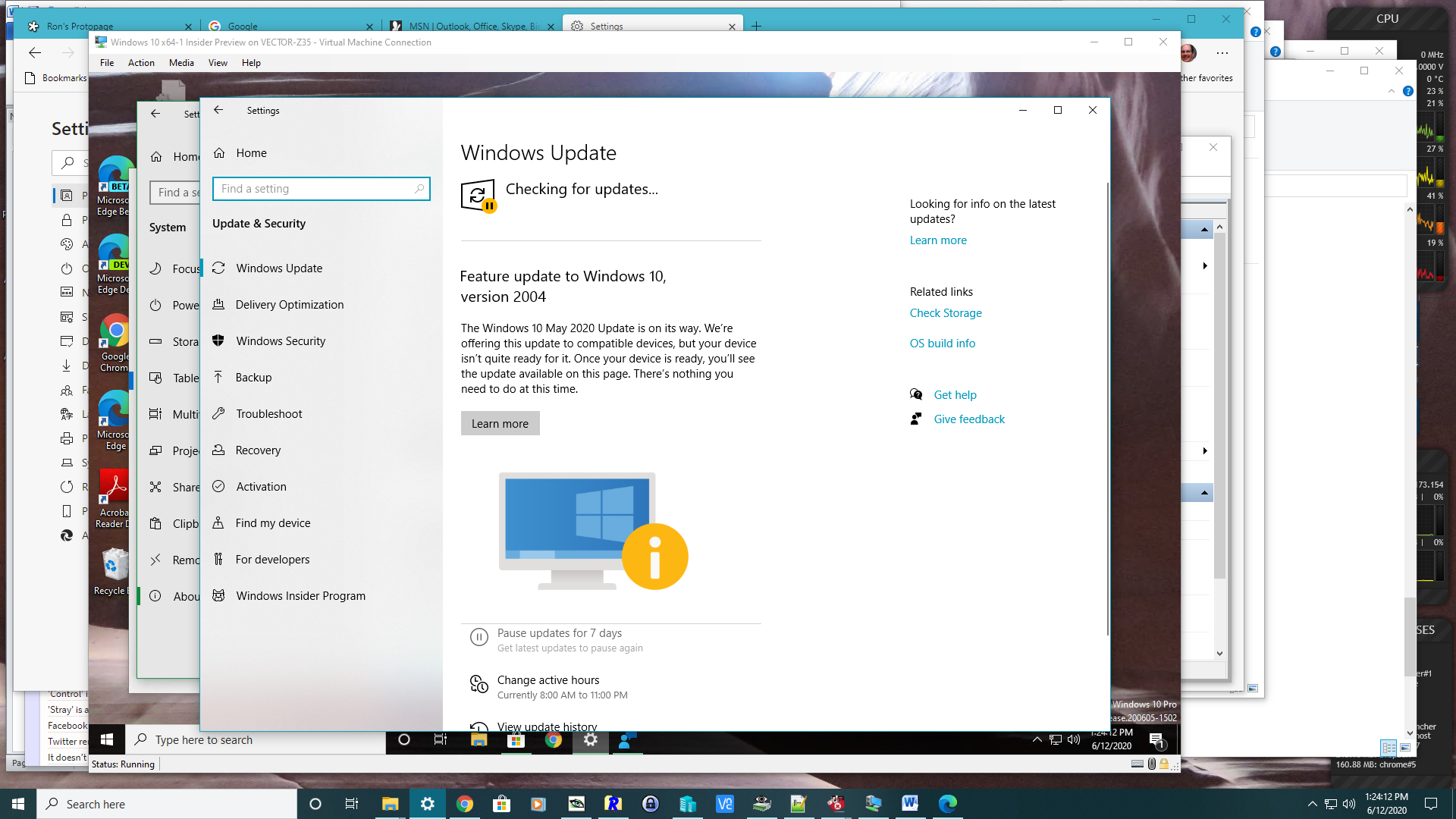Open the OS build info link
The image size is (1456, 819).
(x=942, y=343)
